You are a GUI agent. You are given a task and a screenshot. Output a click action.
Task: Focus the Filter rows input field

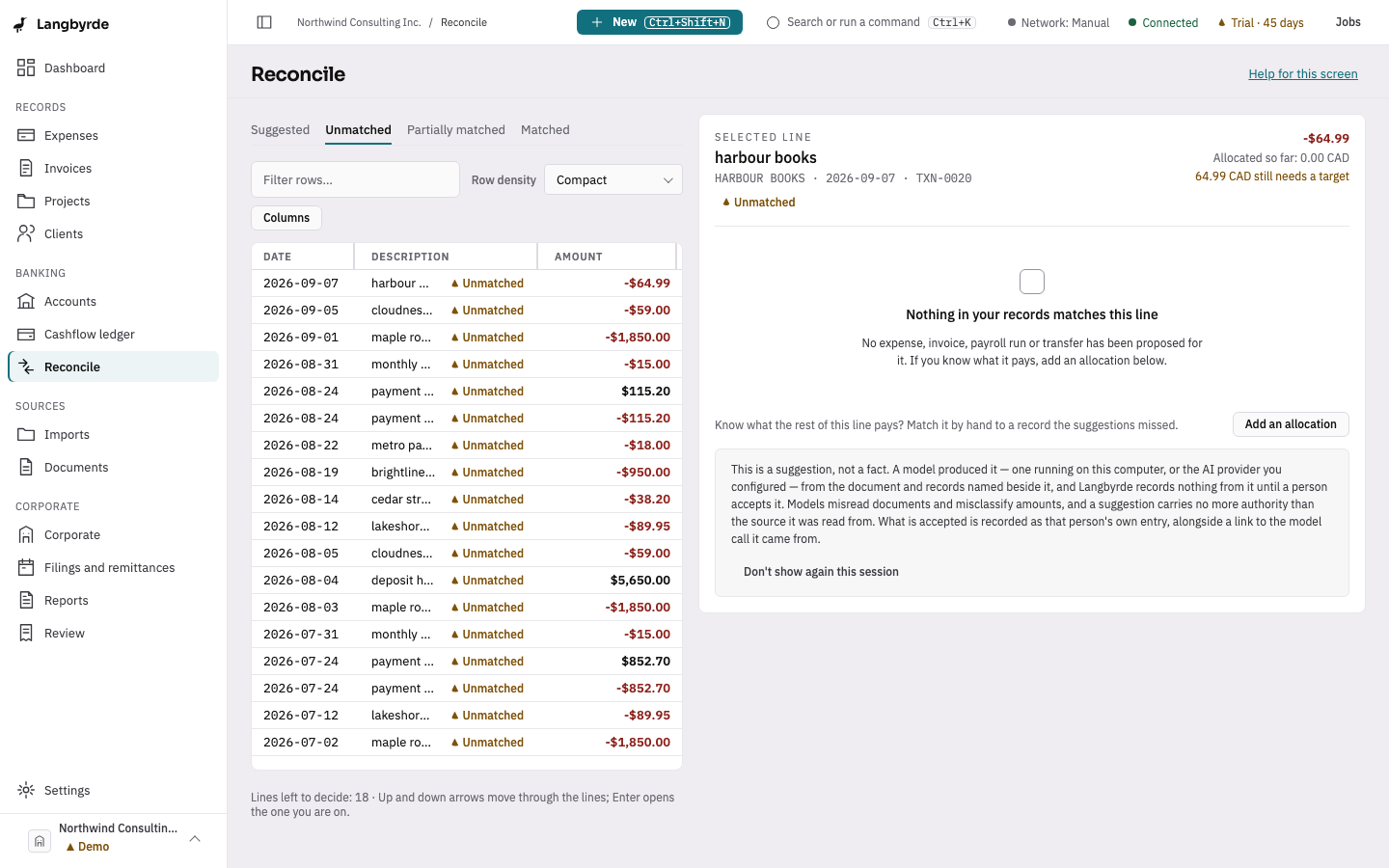(355, 179)
